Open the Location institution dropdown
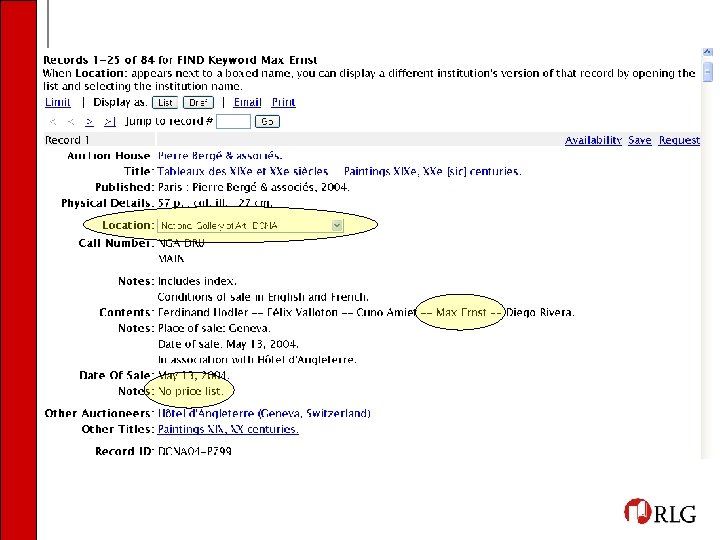This screenshot has height=540, width=720. (250, 225)
